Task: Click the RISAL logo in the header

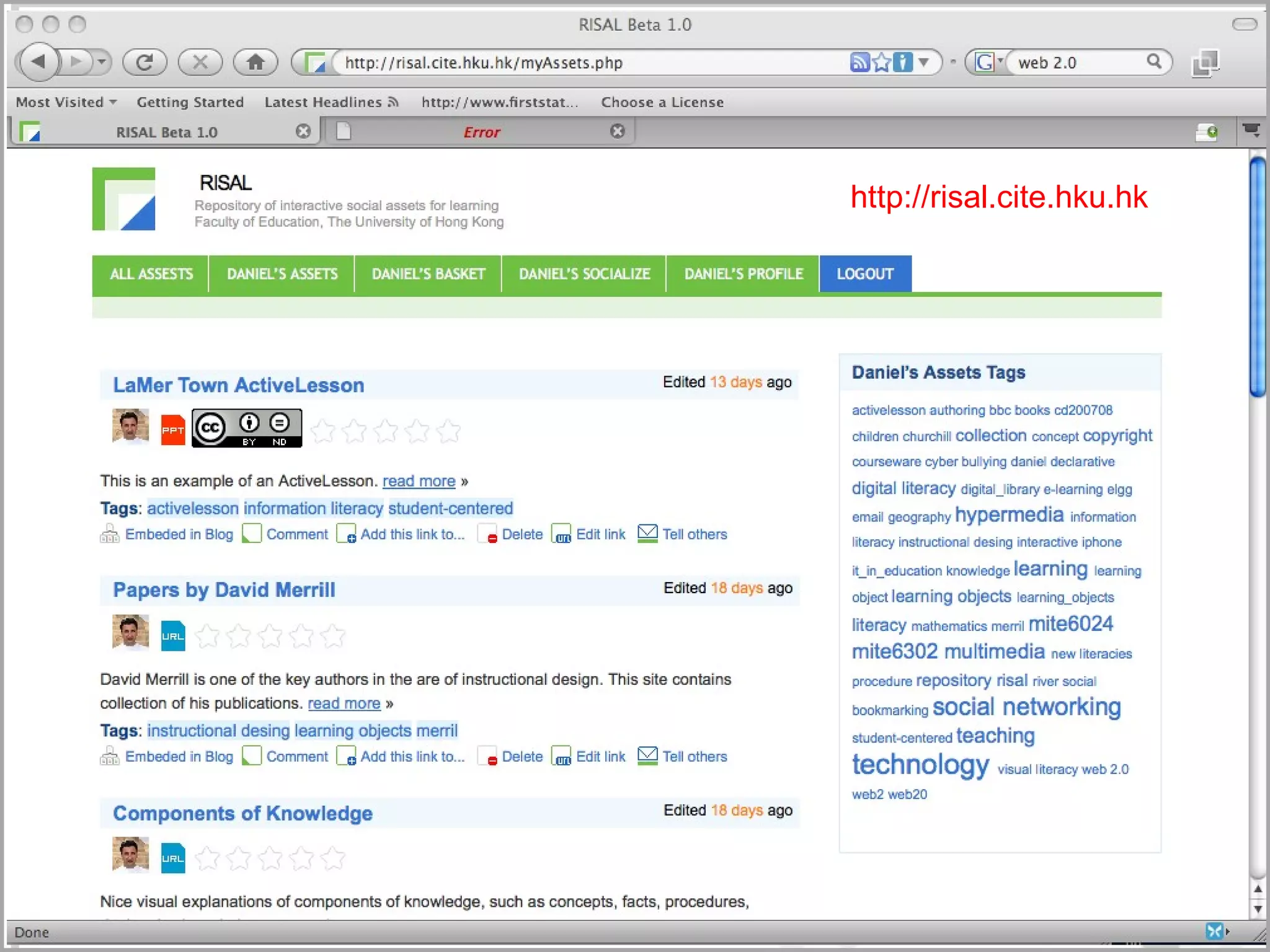Action: click(x=123, y=199)
